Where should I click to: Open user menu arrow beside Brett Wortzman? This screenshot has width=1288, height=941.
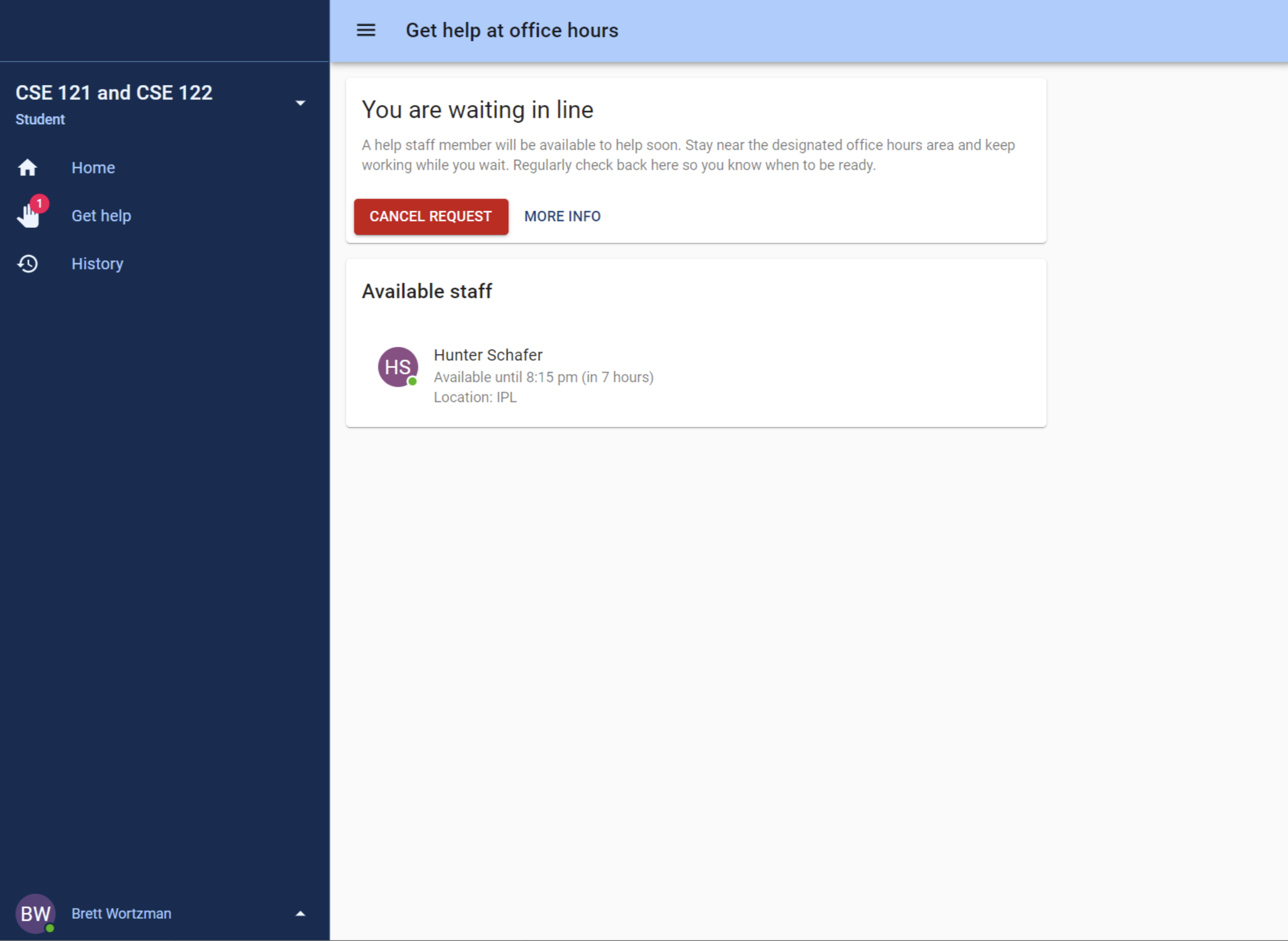[x=300, y=913]
